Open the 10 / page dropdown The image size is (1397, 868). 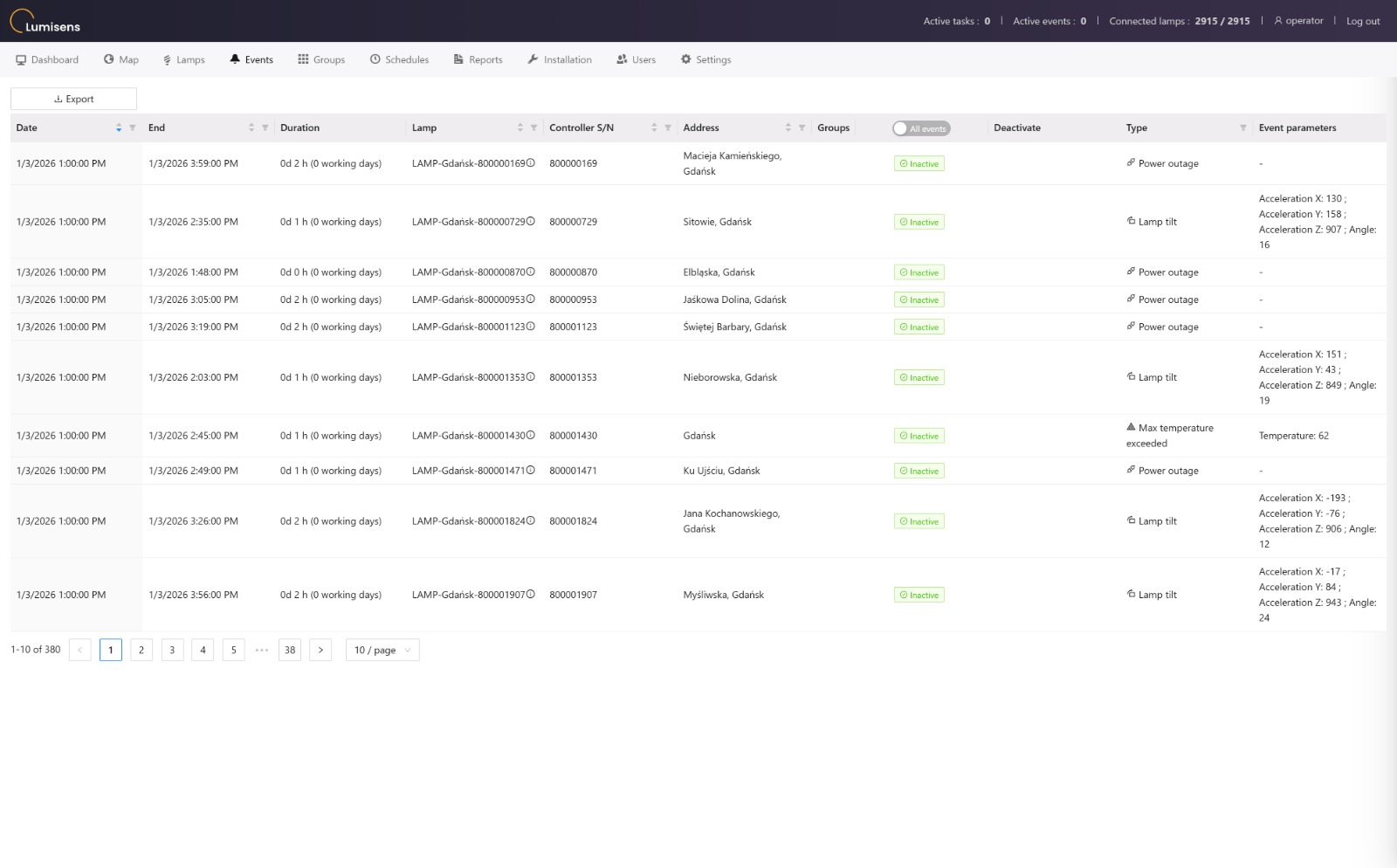click(x=382, y=650)
